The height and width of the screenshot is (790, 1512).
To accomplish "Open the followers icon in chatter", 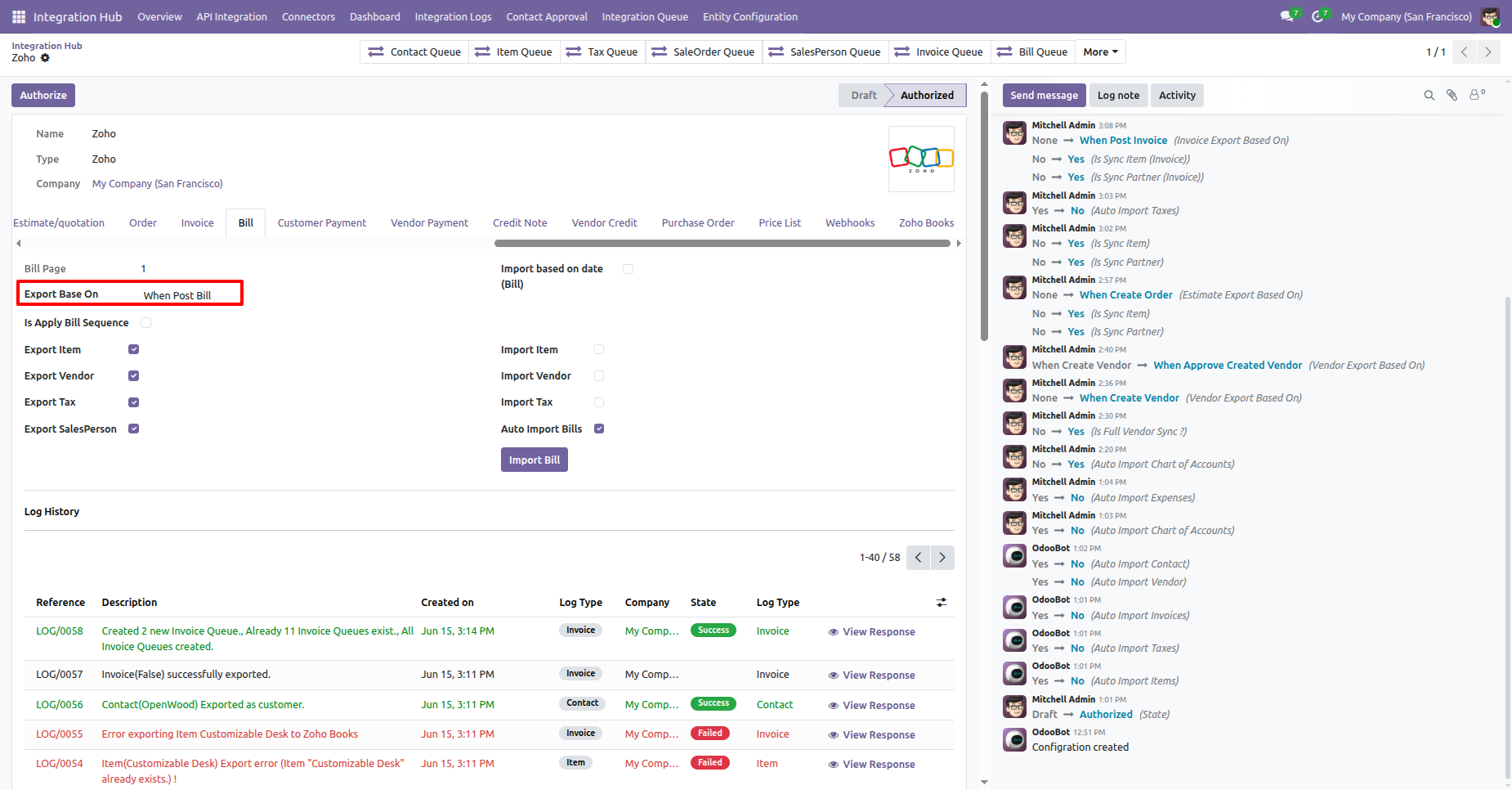I will pos(1477,95).
